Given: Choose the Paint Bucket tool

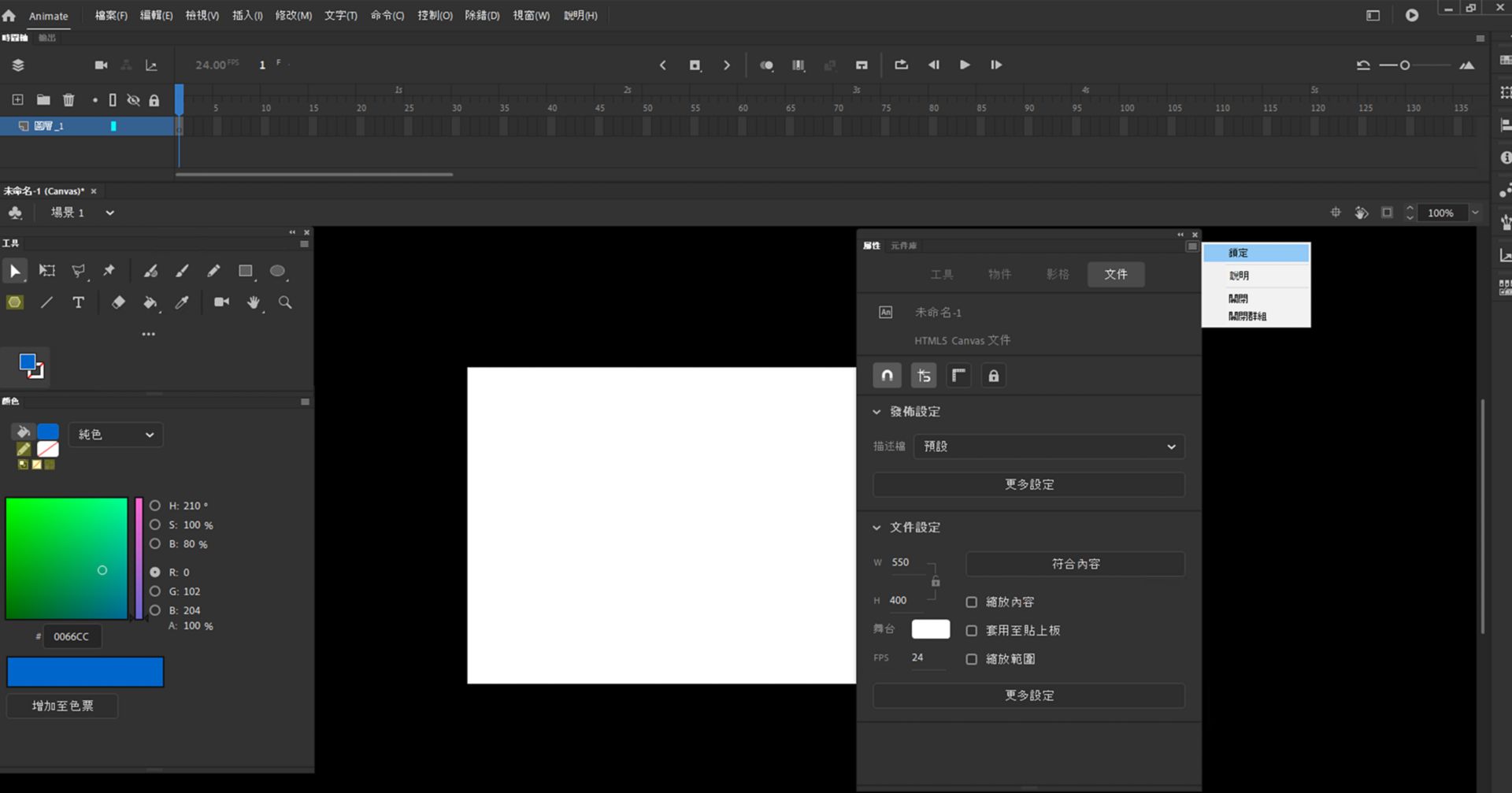Looking at the screenshot, I should (150, 302).
